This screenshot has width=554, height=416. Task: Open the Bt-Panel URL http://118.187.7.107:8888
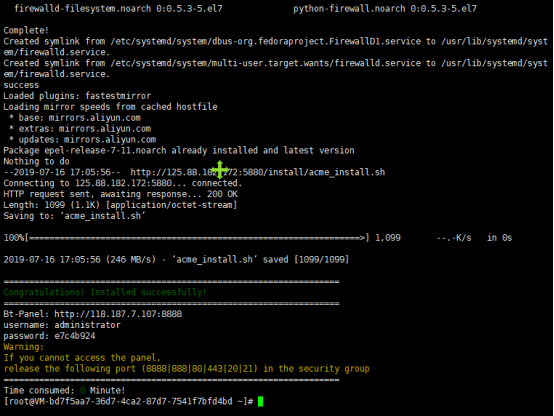point(118,314)
